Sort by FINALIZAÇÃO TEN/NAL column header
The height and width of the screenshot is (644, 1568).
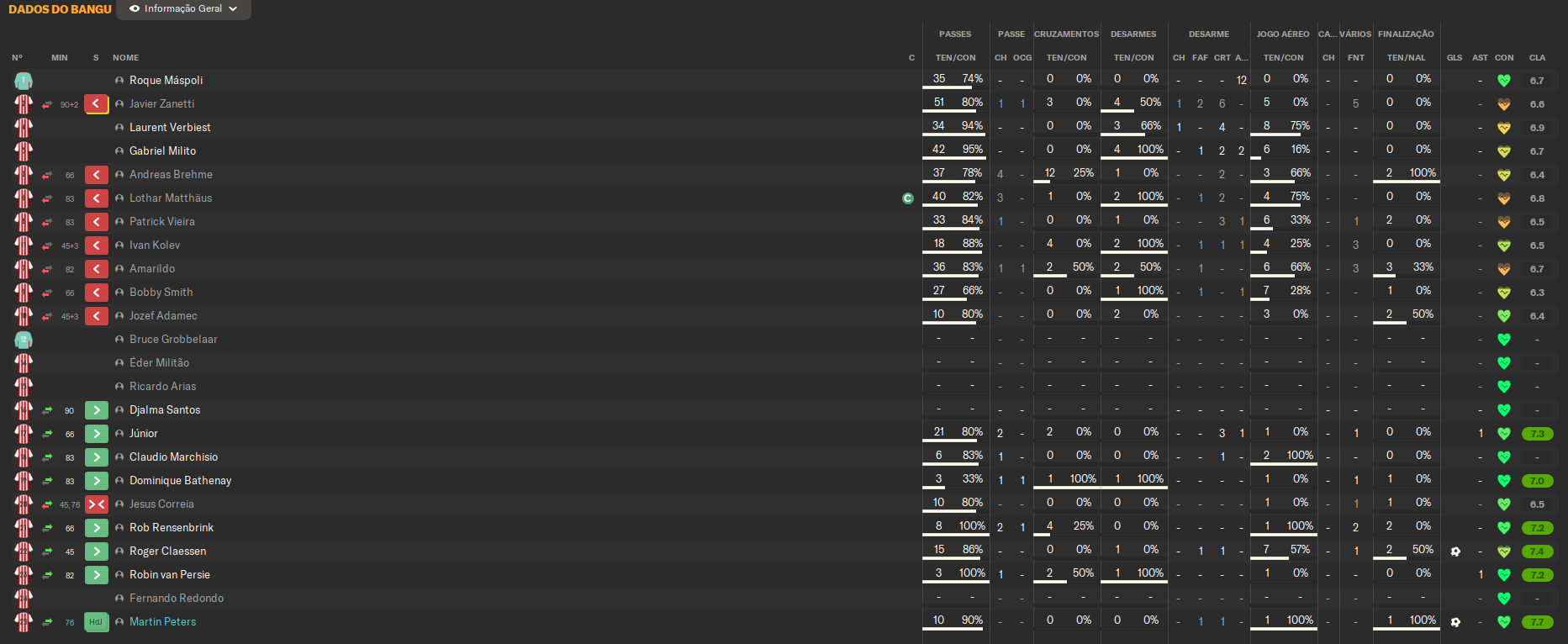1407,58
